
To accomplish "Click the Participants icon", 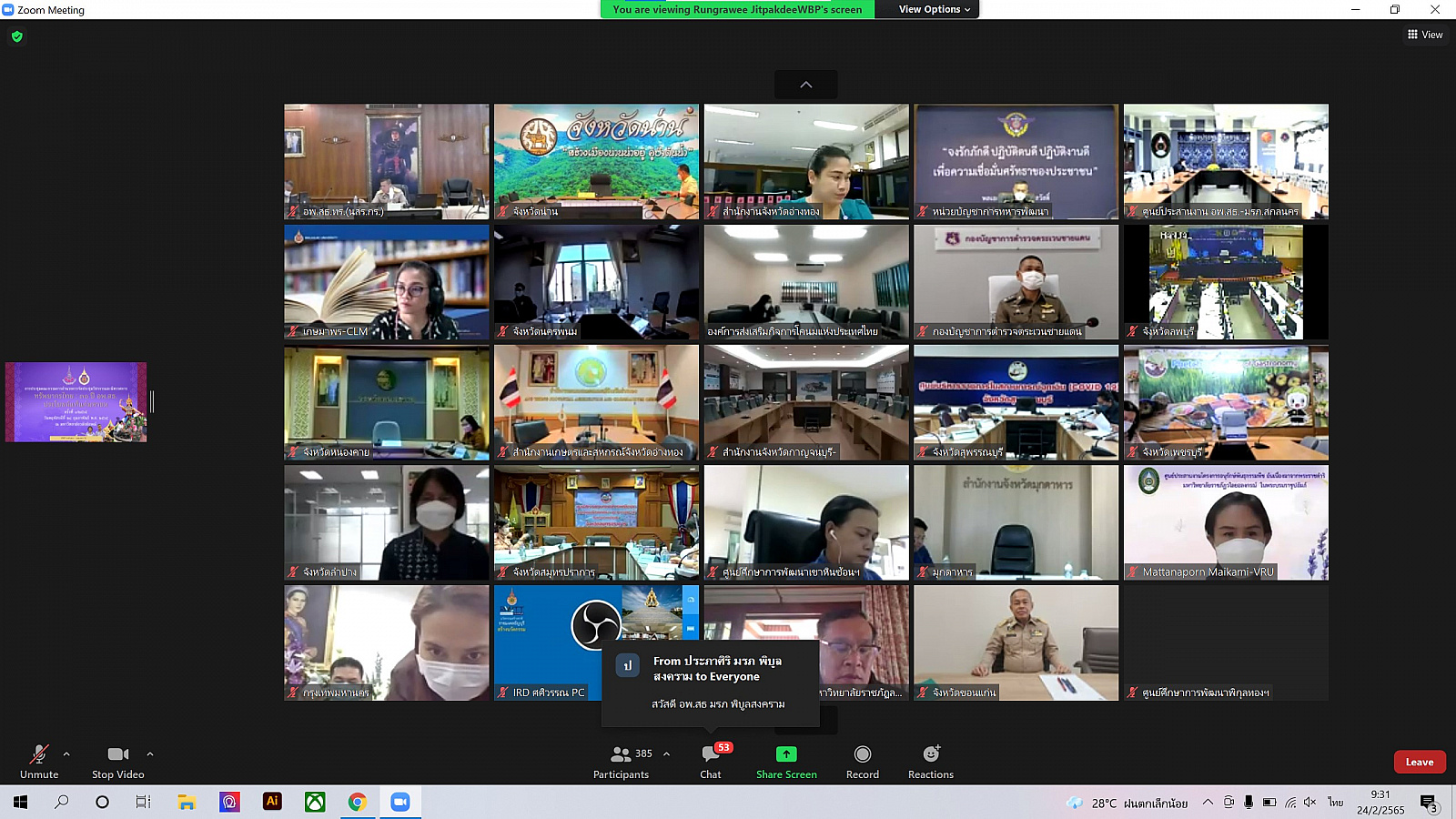I will 622,754.
